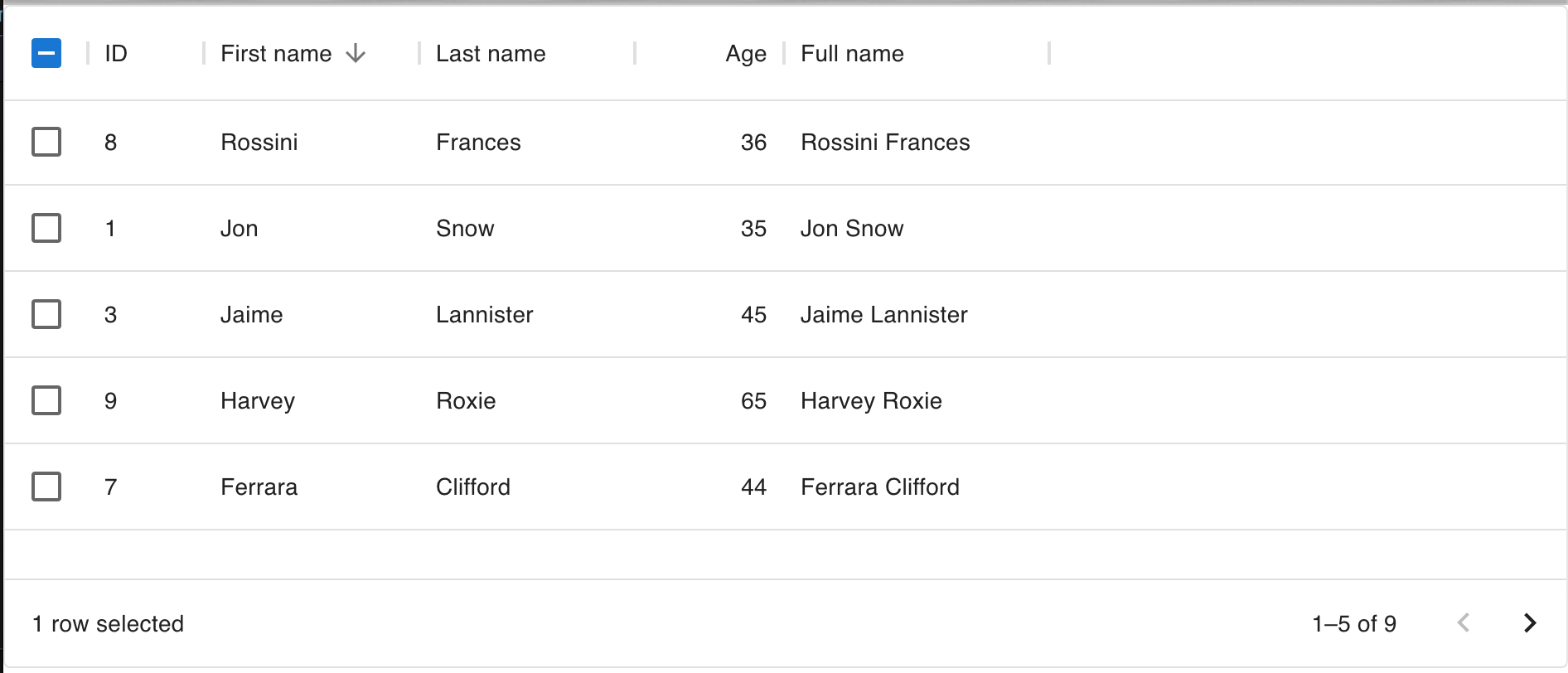The image size is (1568, 673).
Task: Click the separator after Full name header
Action: [1049, 54]
